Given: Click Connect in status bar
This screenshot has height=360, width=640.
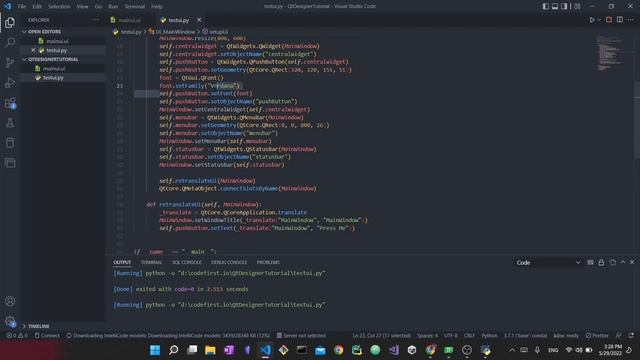Looking at the screenshot, I should (x=47, y=336).
